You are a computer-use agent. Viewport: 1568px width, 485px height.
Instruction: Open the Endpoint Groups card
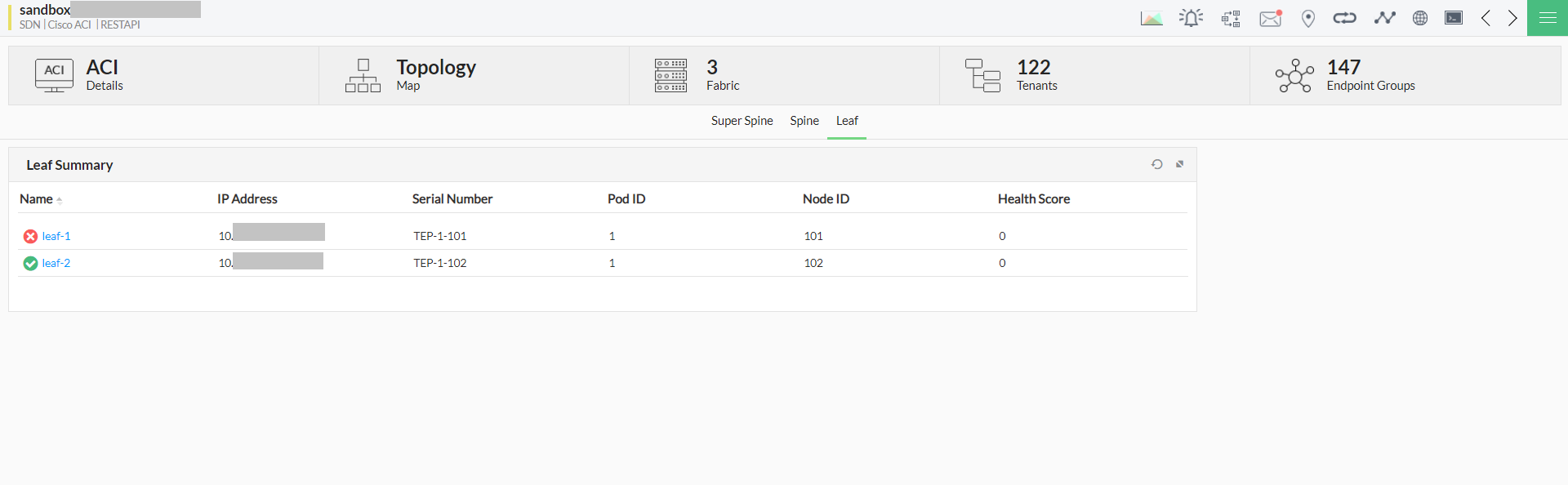tap(1405, 75)
